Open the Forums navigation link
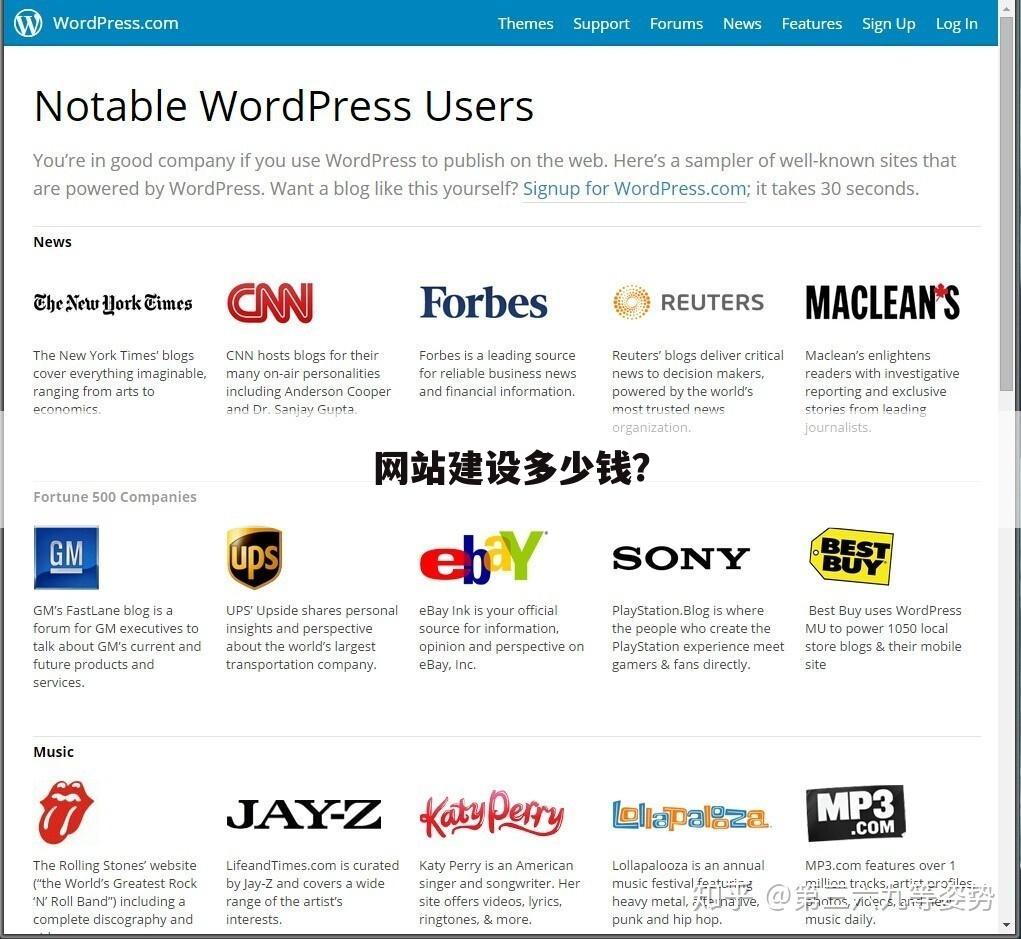Viewport: 1021px width, 939px height. click(x=676, y=23)
